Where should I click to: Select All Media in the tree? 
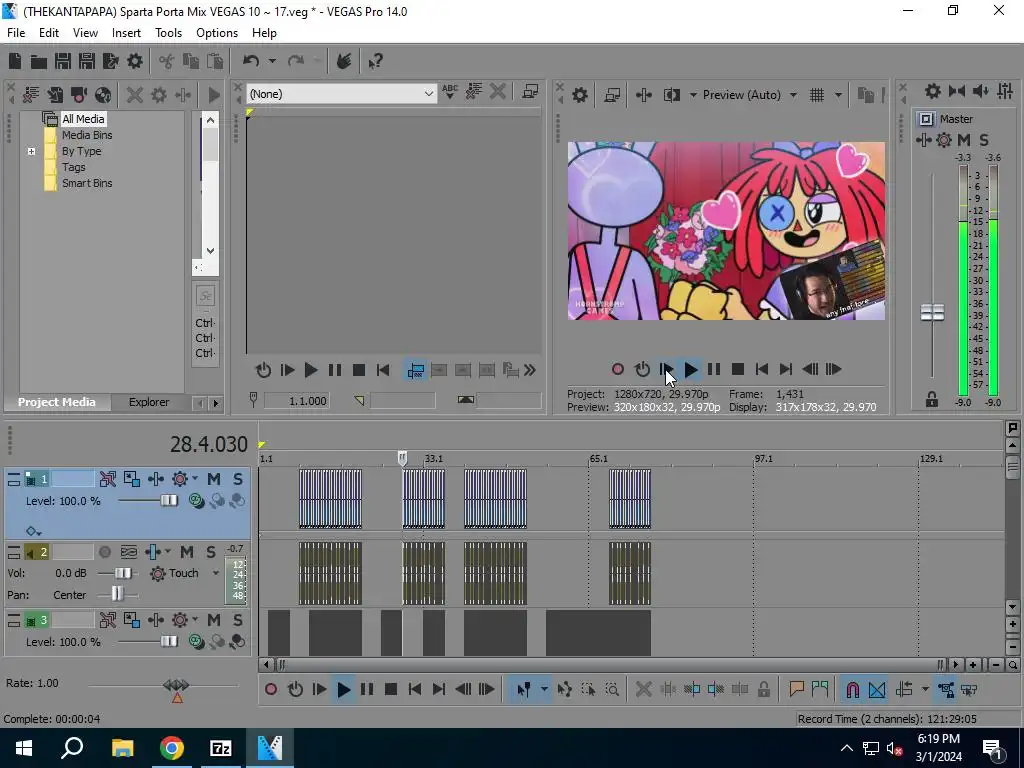coord(83,119)
